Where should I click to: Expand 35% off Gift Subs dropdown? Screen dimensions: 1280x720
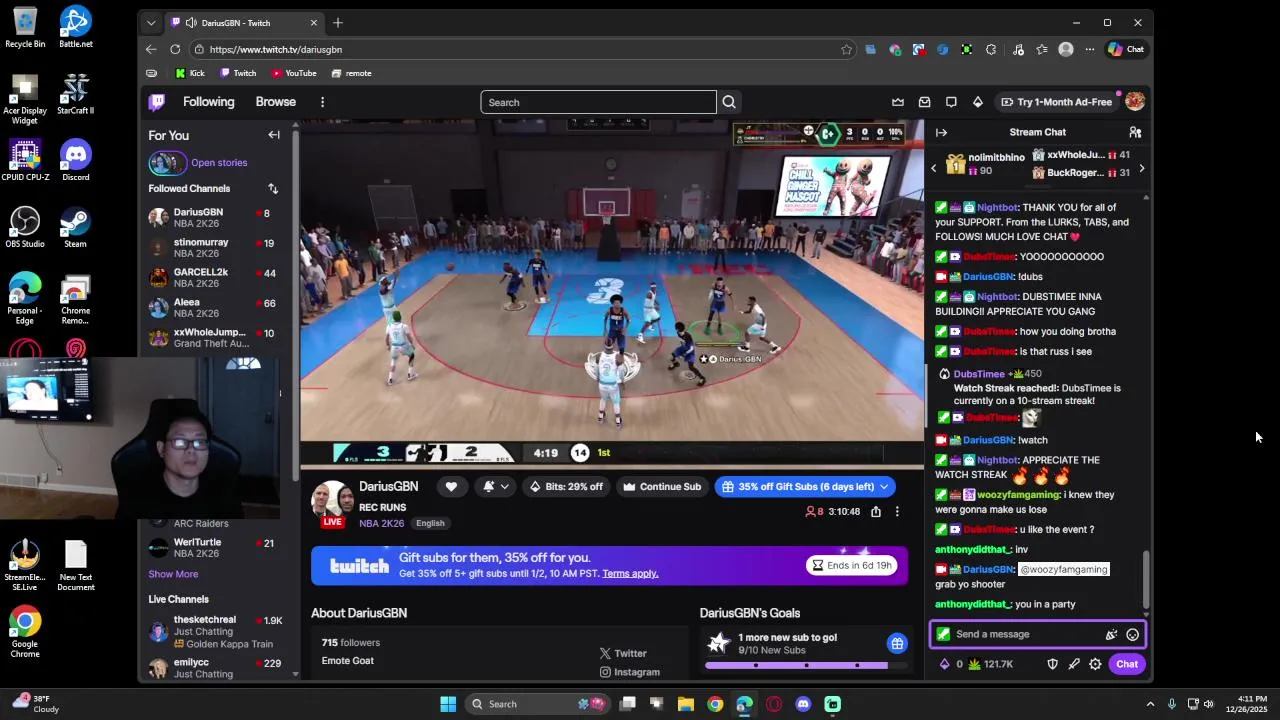coord(884,487)
